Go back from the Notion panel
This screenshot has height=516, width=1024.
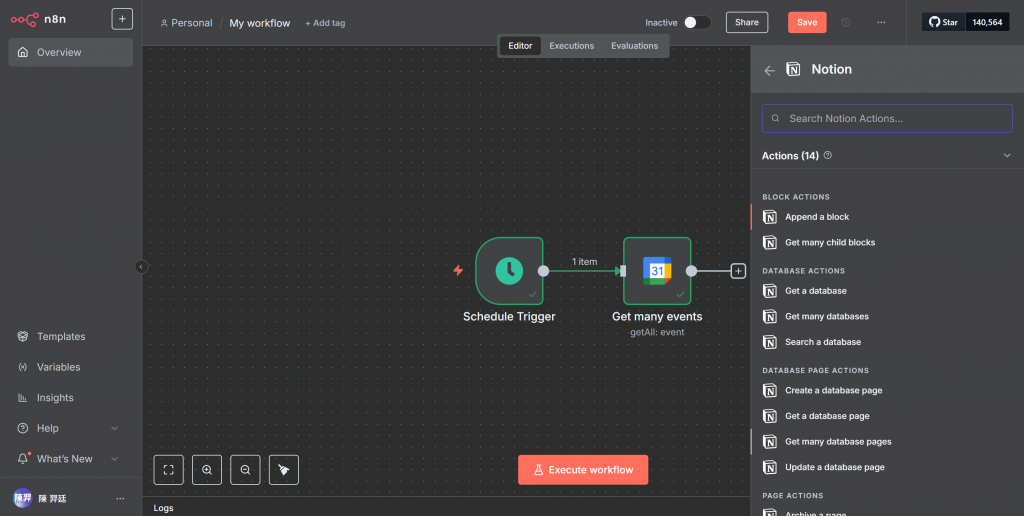pyautogui.click(x=770, y=71)
